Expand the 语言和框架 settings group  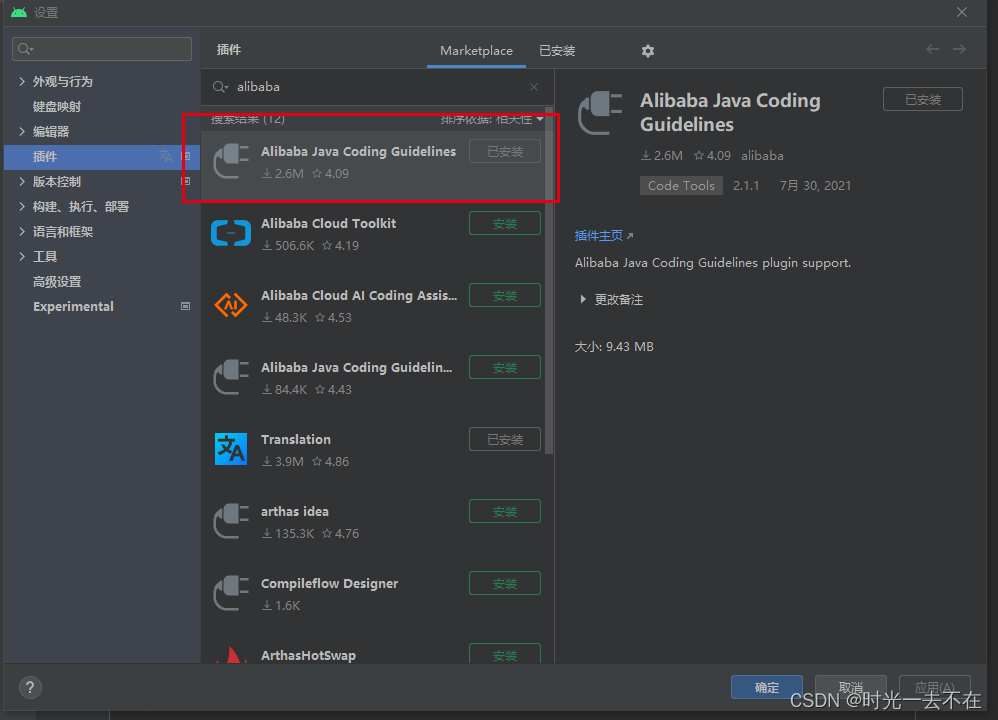22,231
